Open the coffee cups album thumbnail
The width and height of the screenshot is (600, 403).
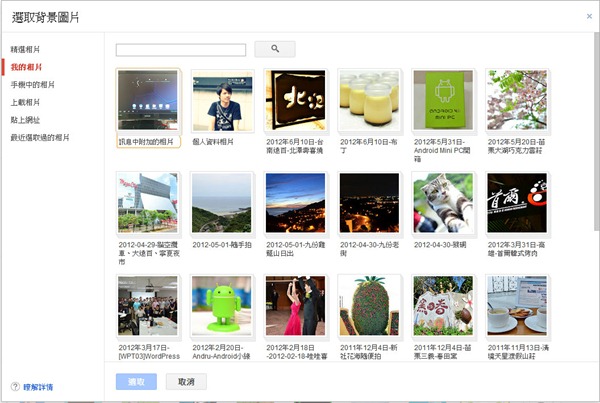pyautogui.click(x=517, y=306)
